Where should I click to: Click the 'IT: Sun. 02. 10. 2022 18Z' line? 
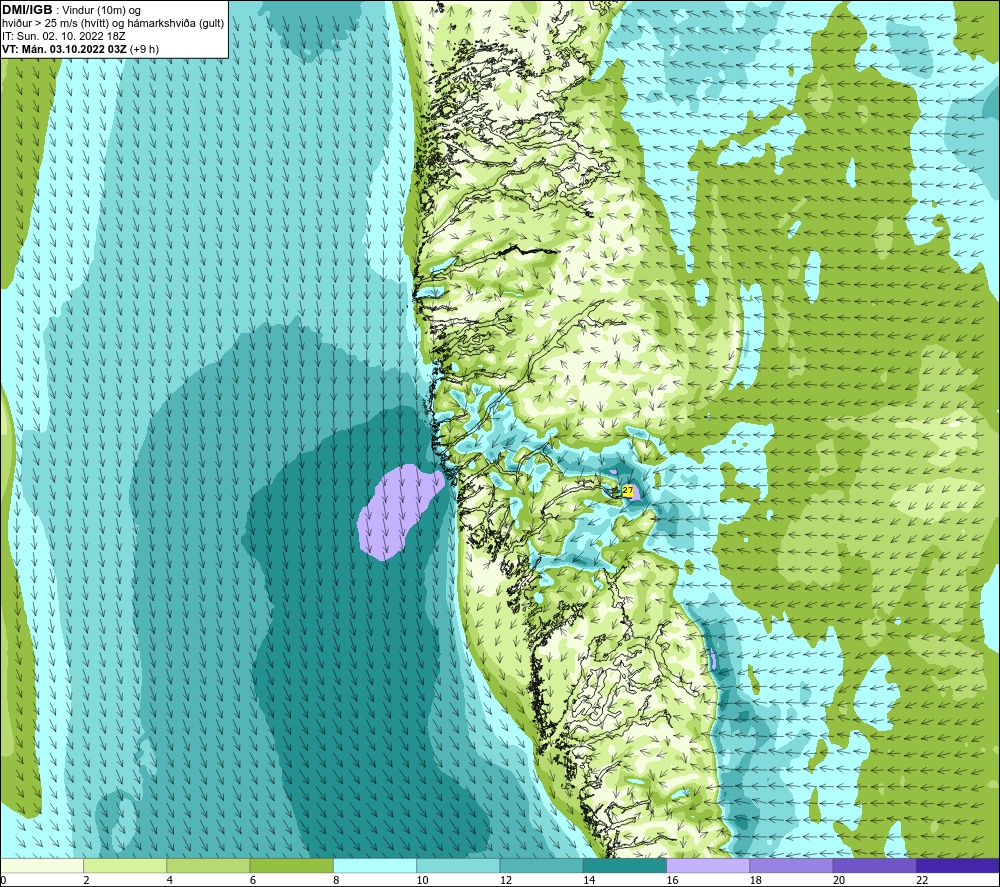pyautogui.click(x=64, y=36)
